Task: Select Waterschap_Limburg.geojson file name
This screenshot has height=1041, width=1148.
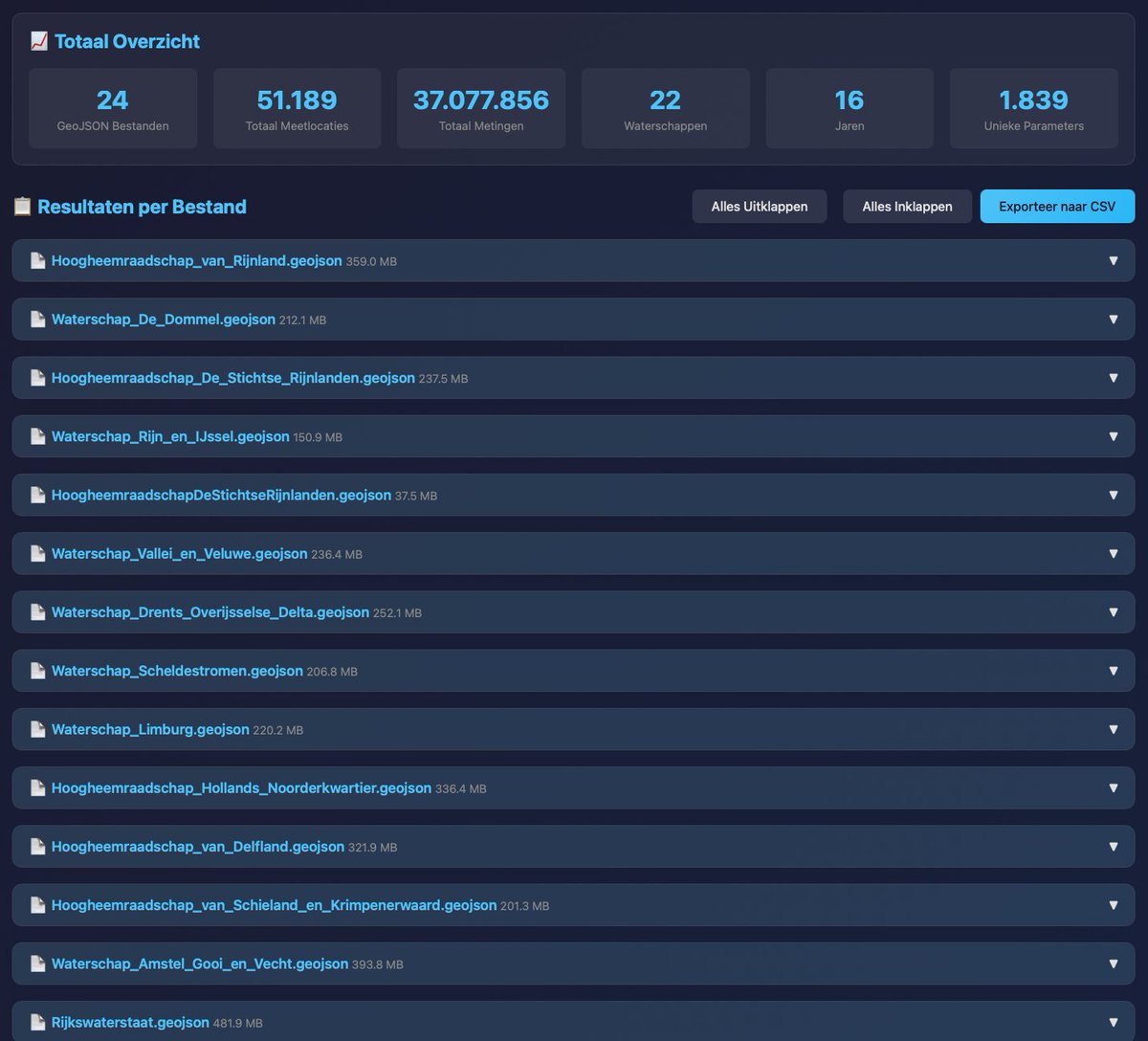Action: click(x=150, y=729)
